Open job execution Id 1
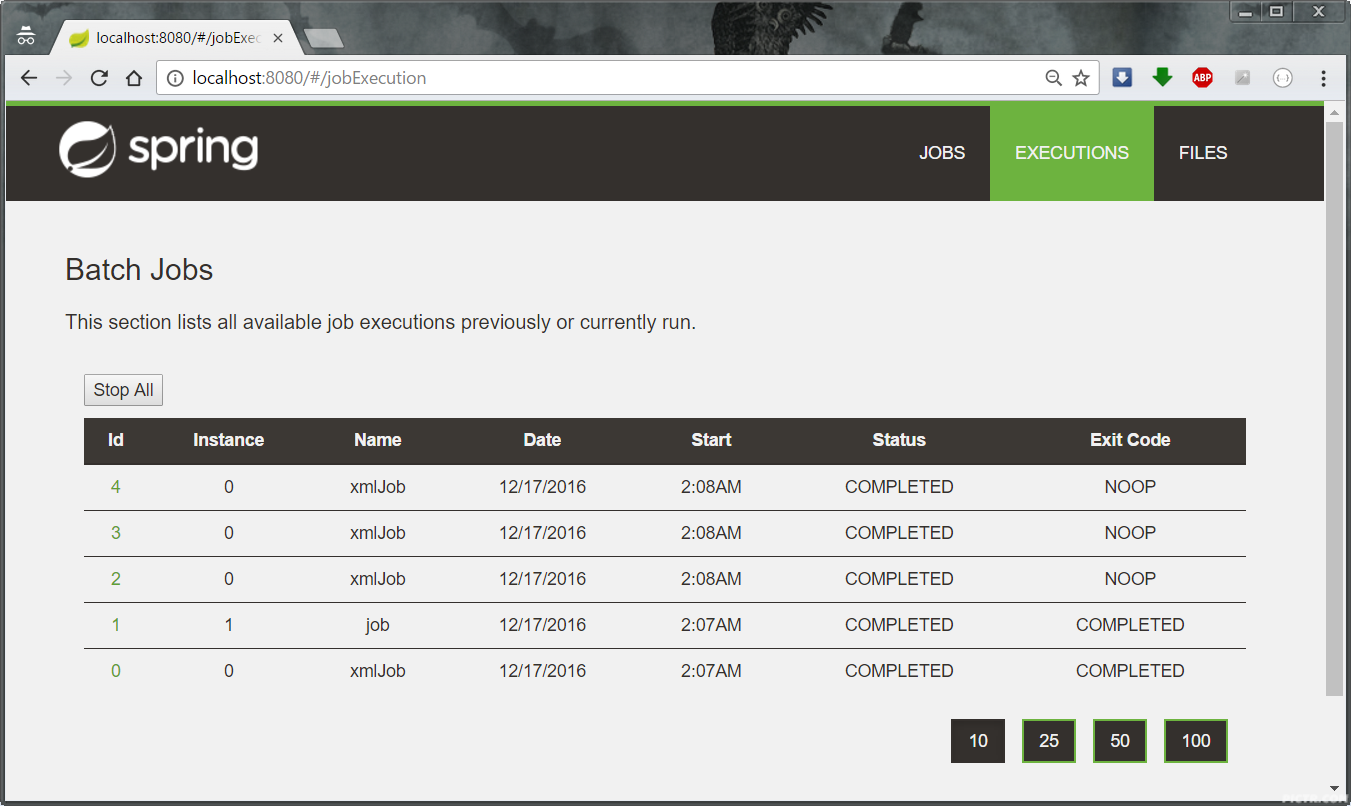 pos(116,625)
